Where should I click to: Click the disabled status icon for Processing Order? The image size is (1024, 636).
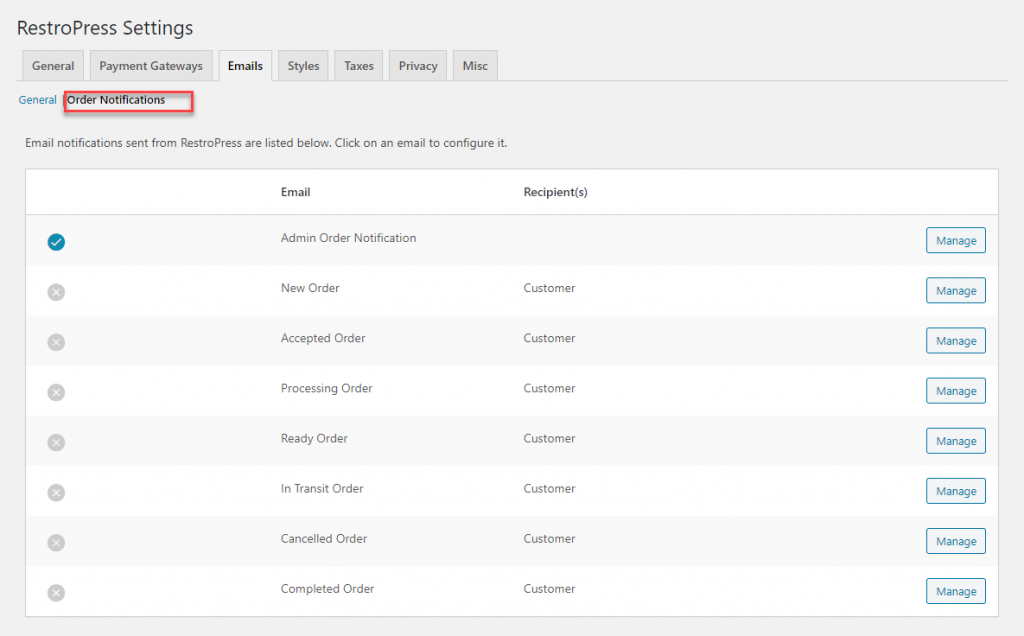[x=56, y=392]
